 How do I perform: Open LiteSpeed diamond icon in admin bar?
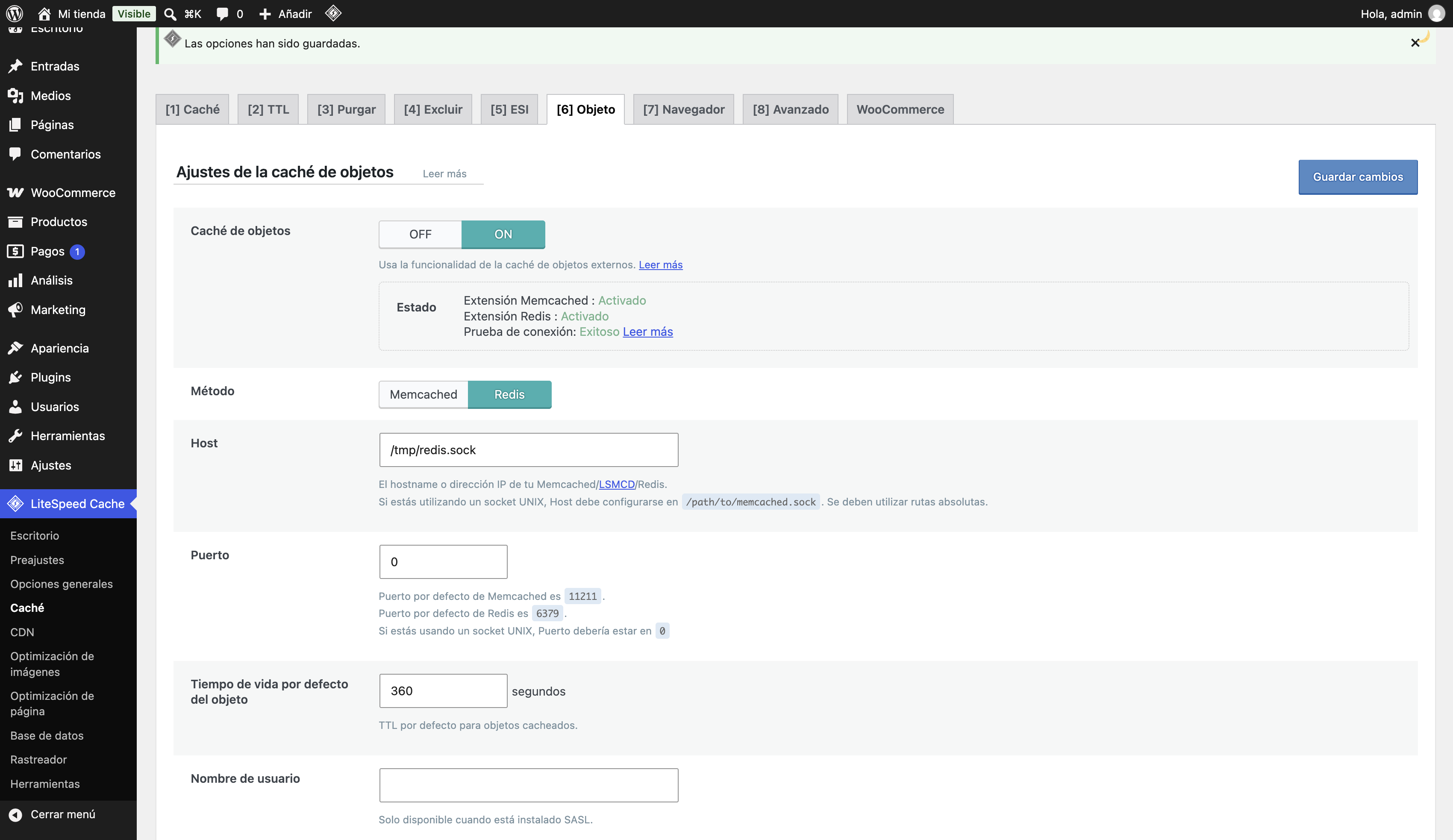click(333, 13)
